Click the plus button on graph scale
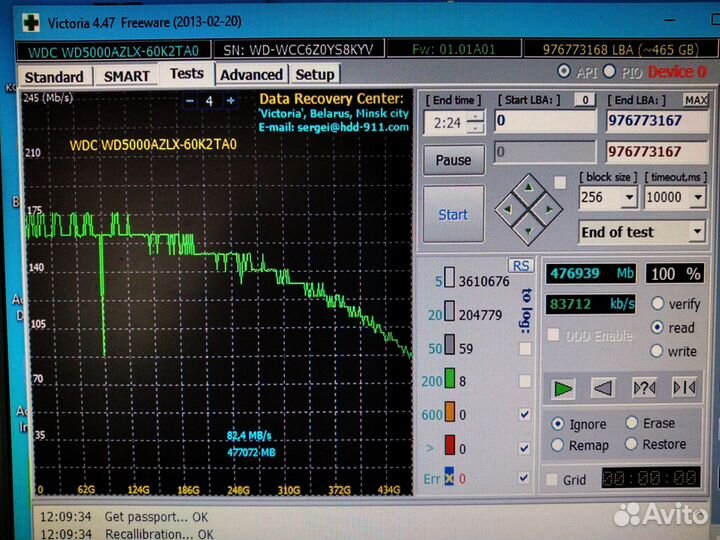 tap(231, 100)
